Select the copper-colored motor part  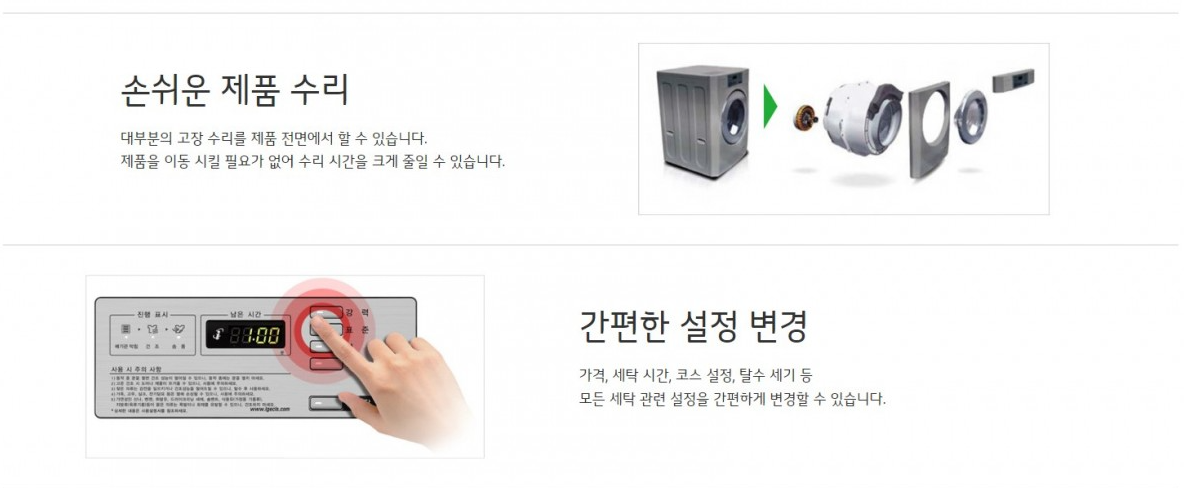point(806,119)
